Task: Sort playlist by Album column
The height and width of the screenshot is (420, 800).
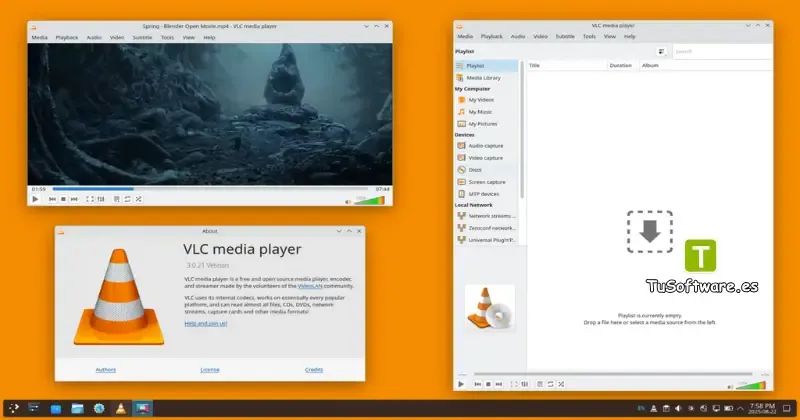Action: (x=705, y=65)
